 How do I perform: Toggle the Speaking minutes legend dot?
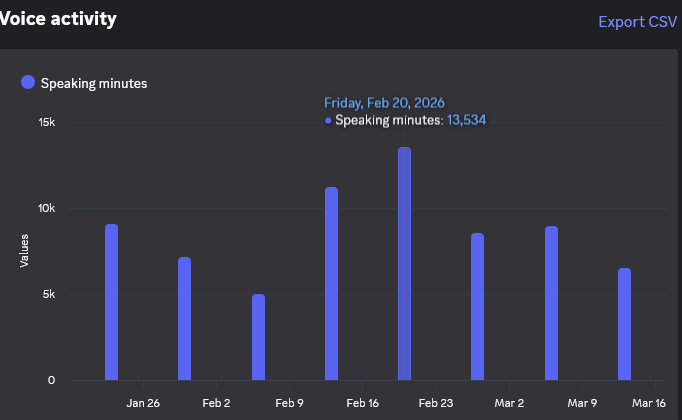tap(28, 83)
